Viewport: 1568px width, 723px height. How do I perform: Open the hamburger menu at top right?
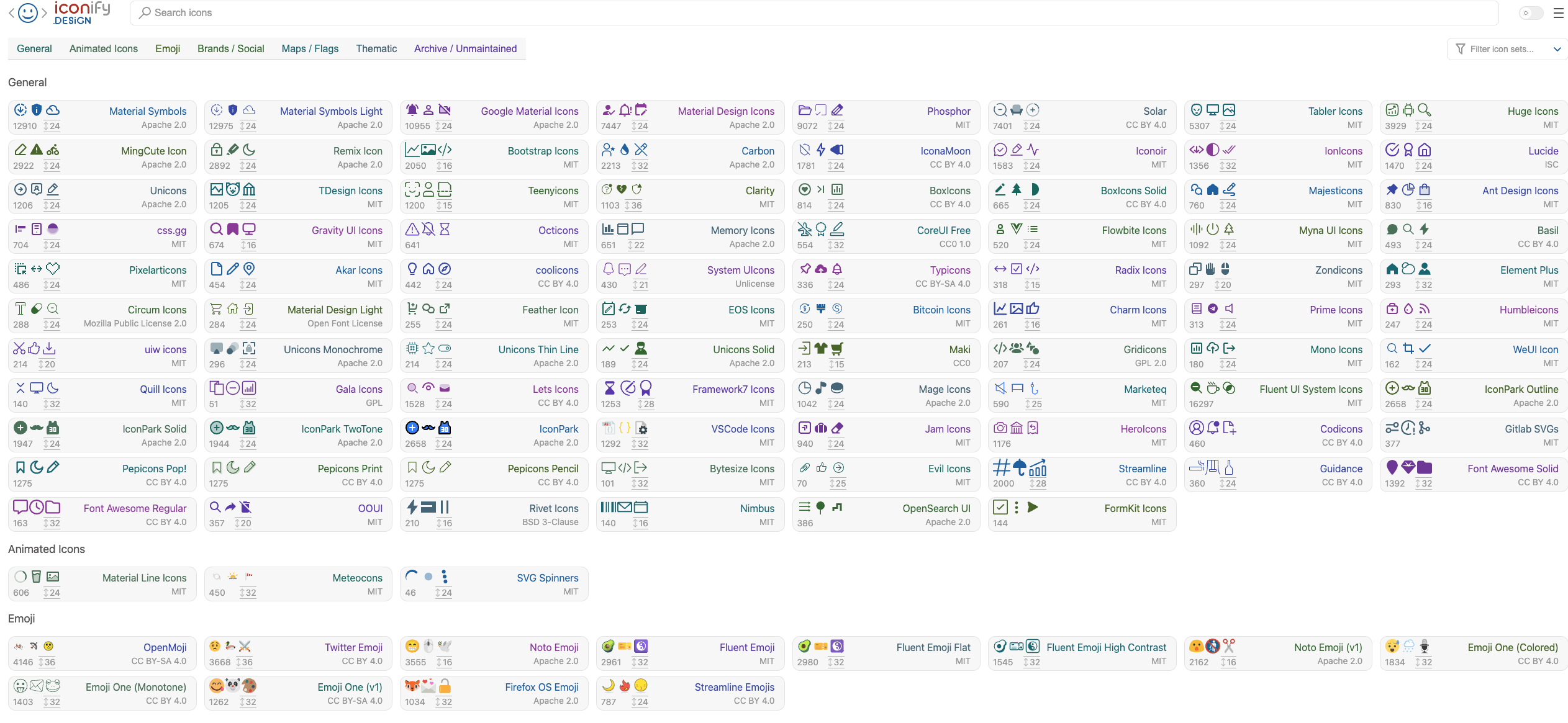[x=1558, y=12]
